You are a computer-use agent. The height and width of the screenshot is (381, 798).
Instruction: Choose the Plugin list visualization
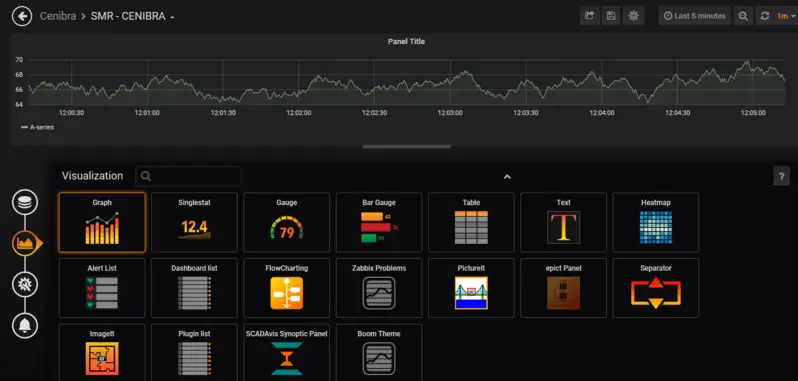click(194, 353)
